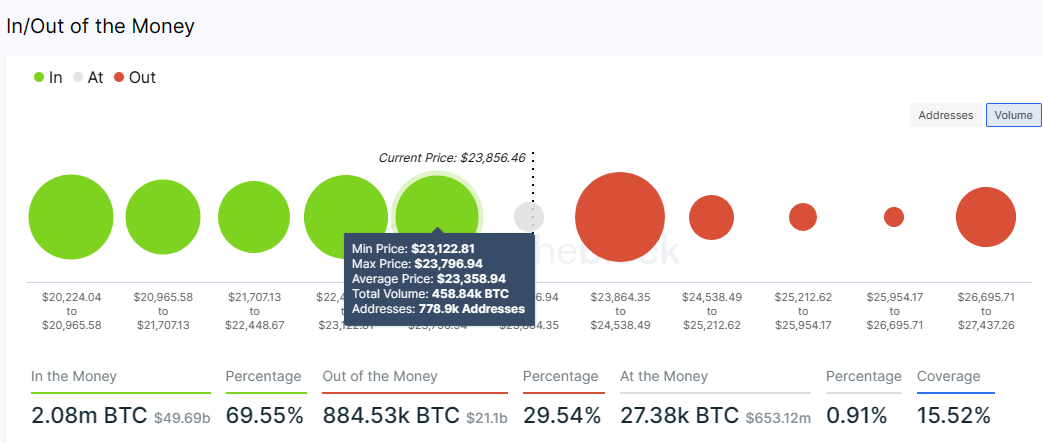The image size is (1043, 443).
Task: Click the Current Price $23,856.46 marker label
Action: click(x=452, y=158)
